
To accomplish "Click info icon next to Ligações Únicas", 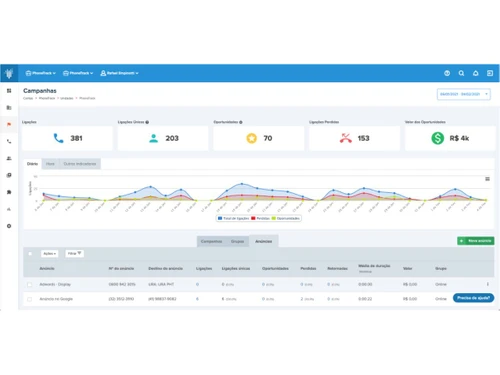I will tap(147, 122).
